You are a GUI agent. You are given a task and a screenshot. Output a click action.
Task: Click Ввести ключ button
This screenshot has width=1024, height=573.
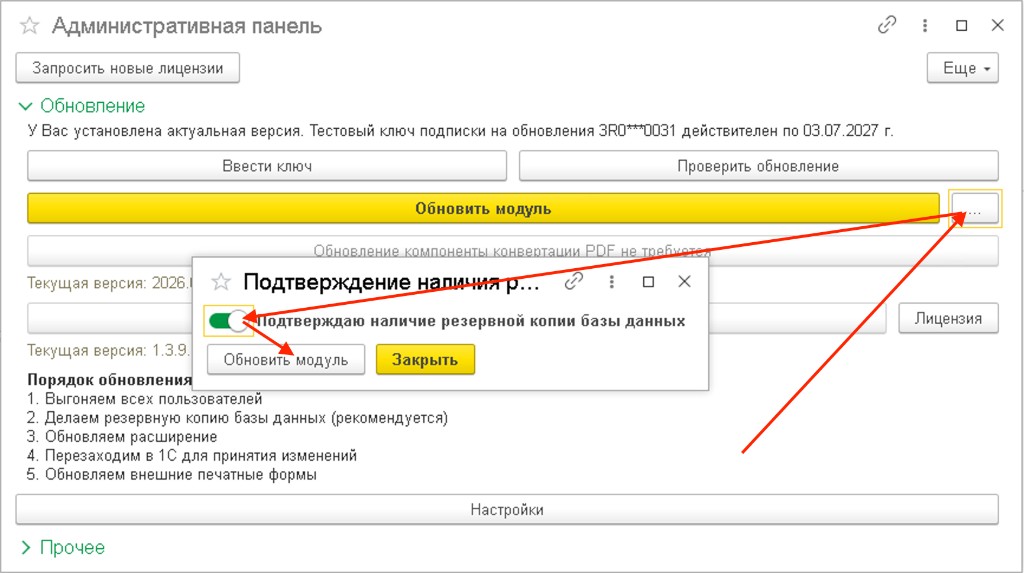coord(266,166)
